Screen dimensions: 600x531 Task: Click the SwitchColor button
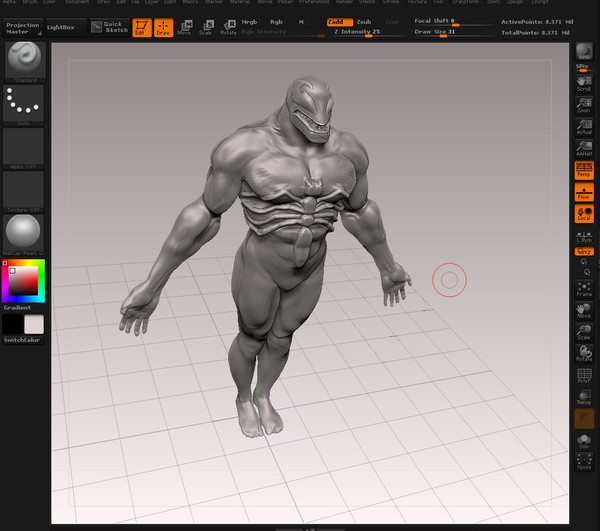tap(22, 340)
